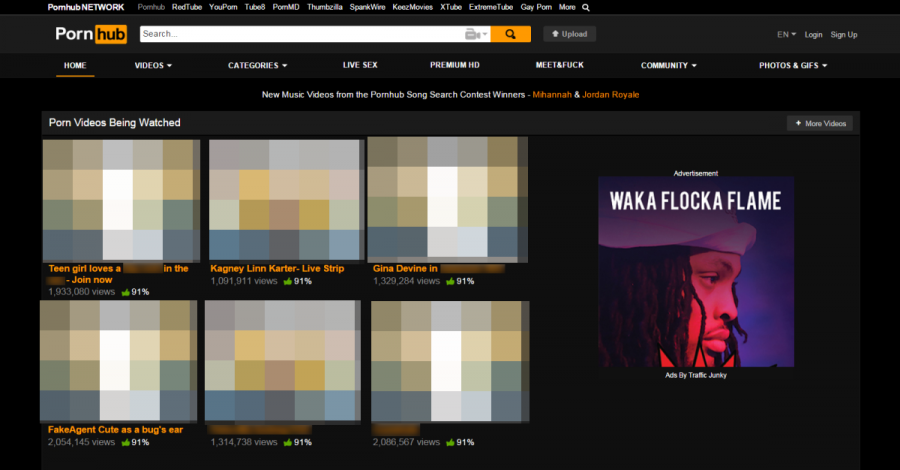This screenshot has width=900, height=470.
Task: Click the Pornhub logo
Action: (x=91, y=34)
